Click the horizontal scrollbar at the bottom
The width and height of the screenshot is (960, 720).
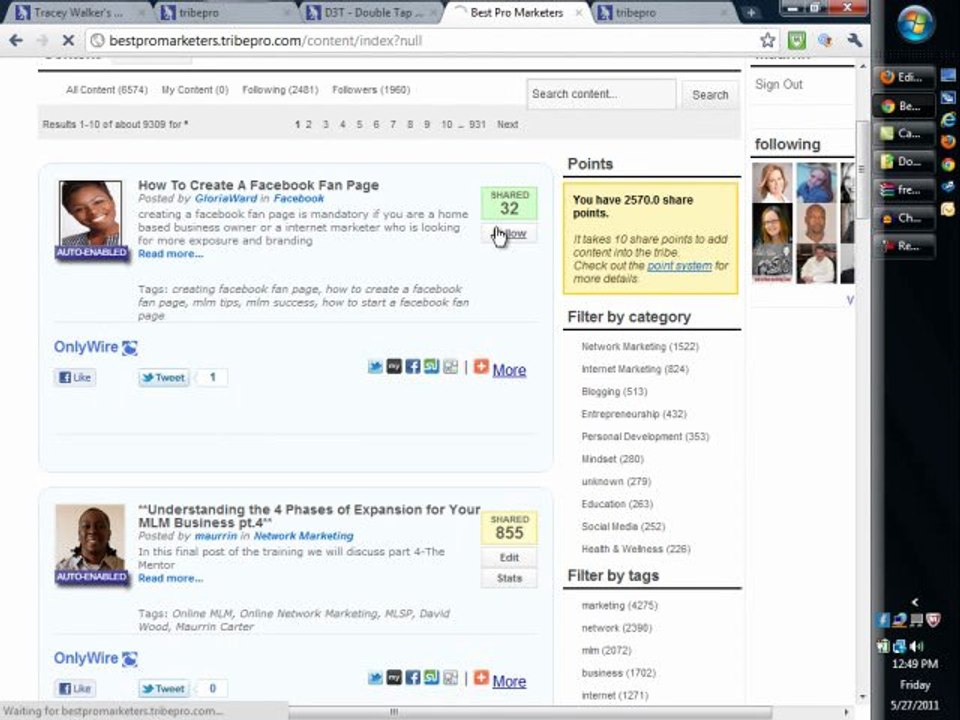point(528,712)
